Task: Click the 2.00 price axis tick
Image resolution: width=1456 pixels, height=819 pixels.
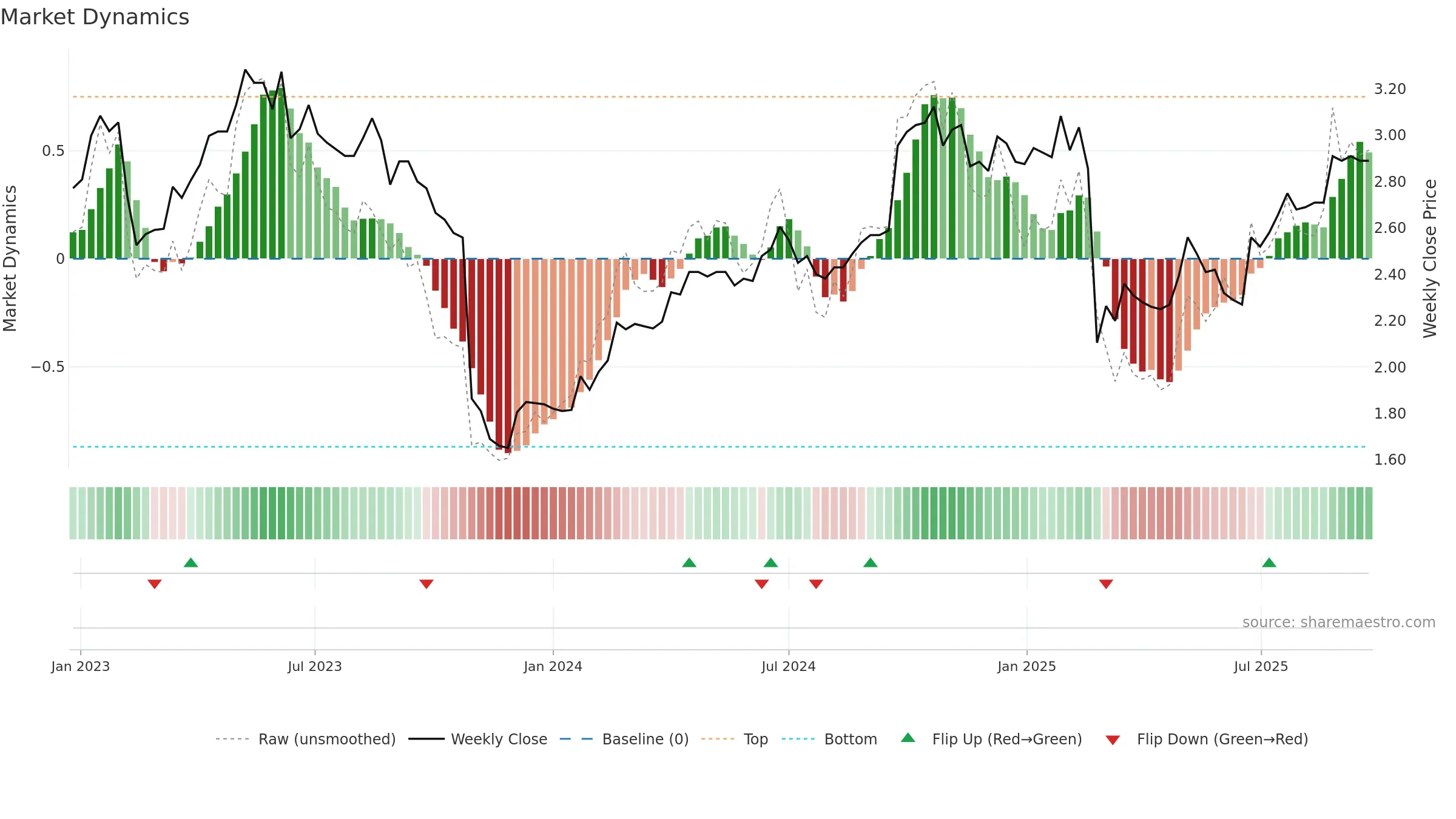Action: click(x=1390, y=367)
